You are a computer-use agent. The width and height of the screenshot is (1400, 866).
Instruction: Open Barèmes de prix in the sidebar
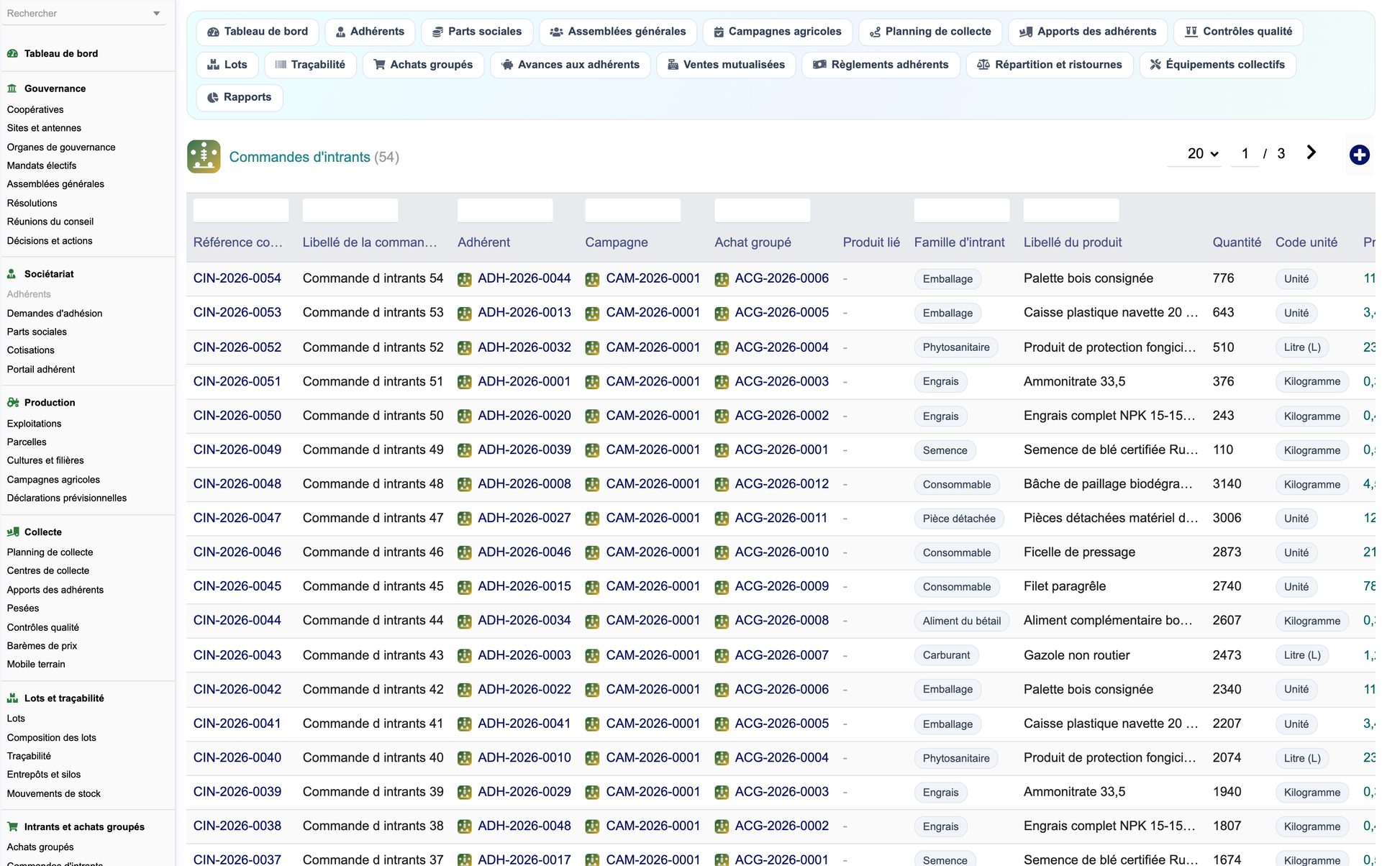pyautogui.click(x=42, y=646)
